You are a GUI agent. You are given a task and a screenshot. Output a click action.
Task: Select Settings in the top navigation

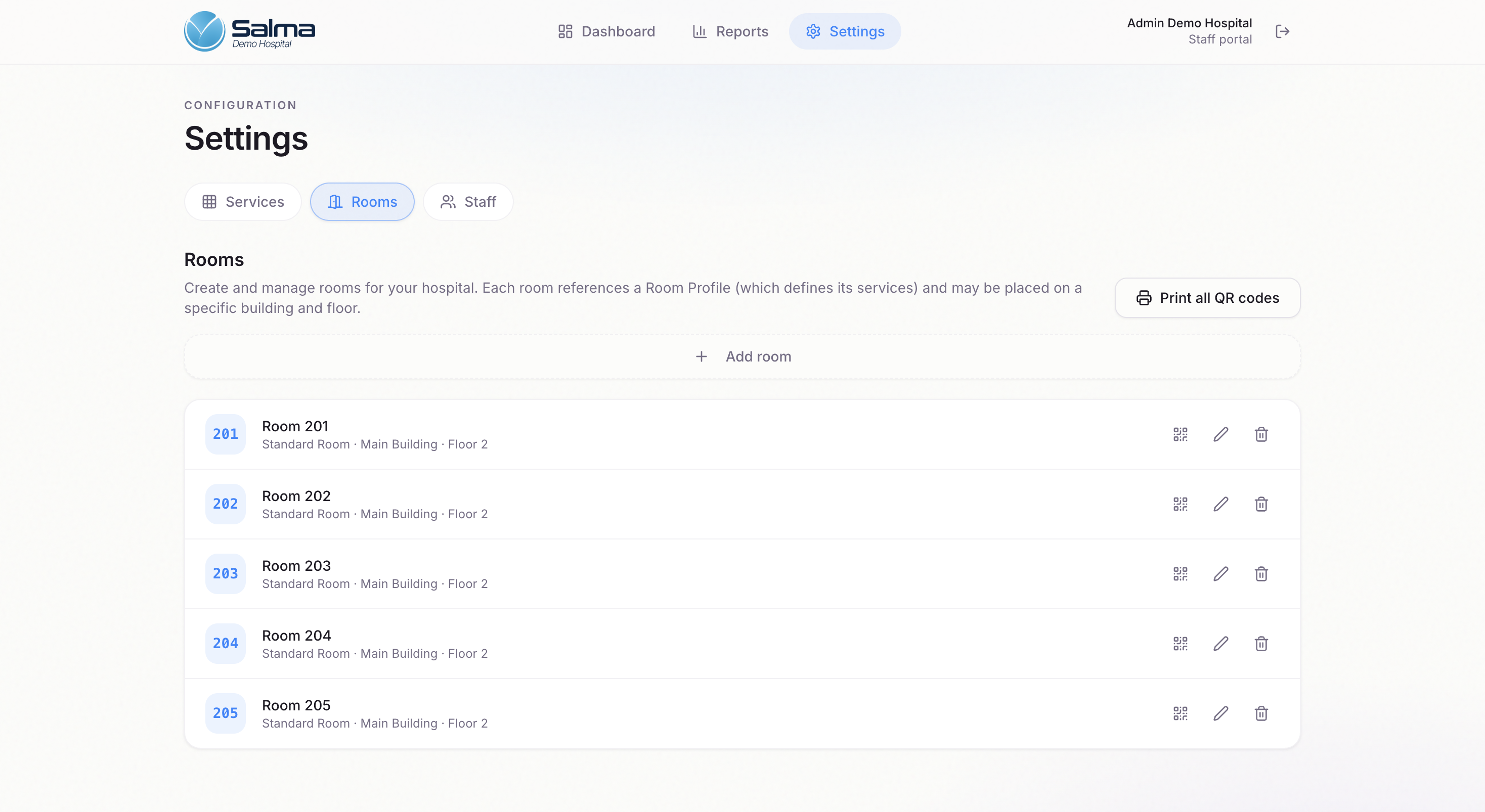[x=845, y=31]
